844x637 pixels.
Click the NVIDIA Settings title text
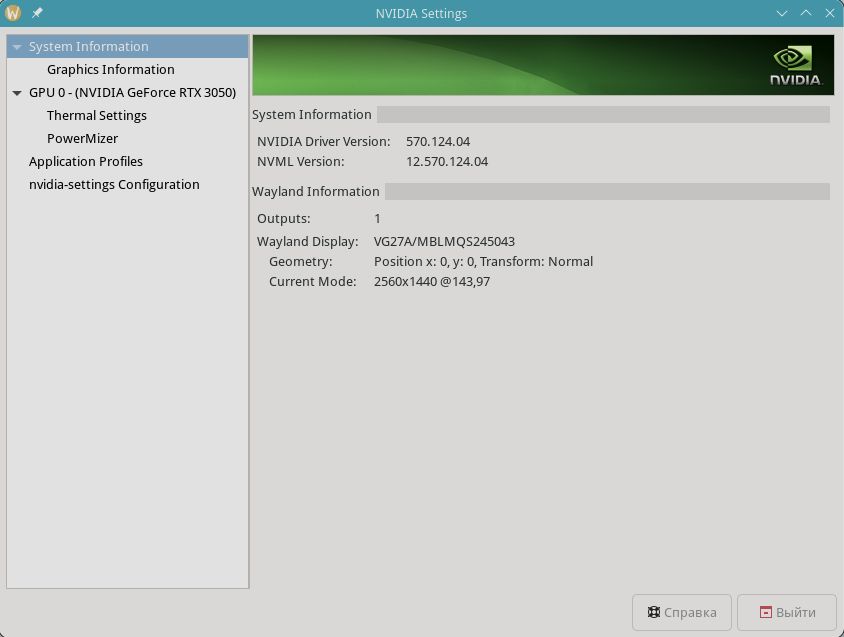421,13
